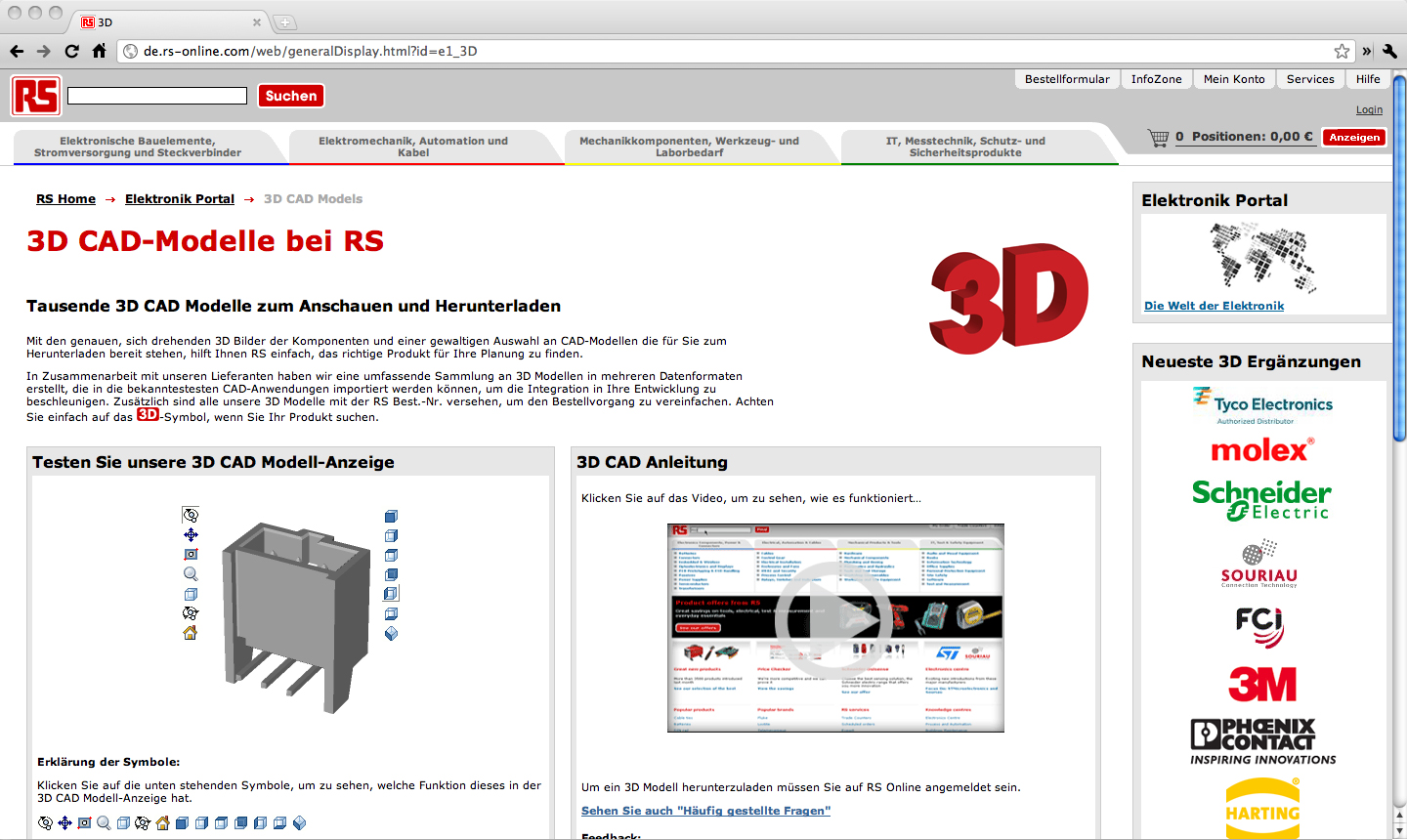The width and height of the screenshot is (1407, 840).
Task: Click the zoom window symbol in the explanation row
Action: click(x=84, y=823)
